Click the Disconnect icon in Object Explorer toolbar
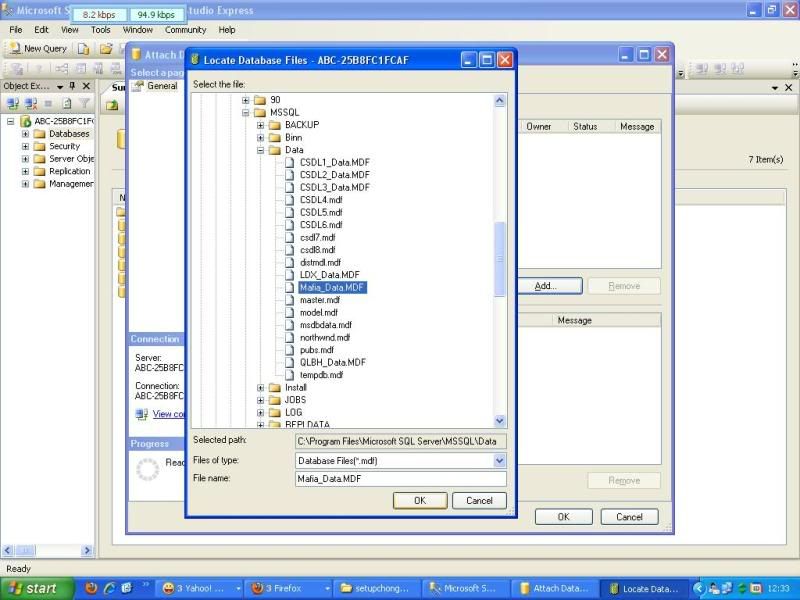Screen dimensions: 800x600 click(31, 104)
